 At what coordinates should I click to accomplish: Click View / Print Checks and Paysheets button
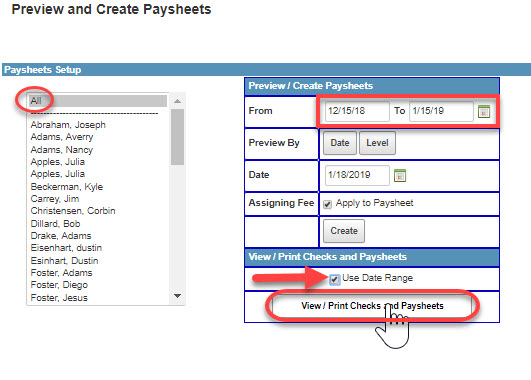(372, 305)
